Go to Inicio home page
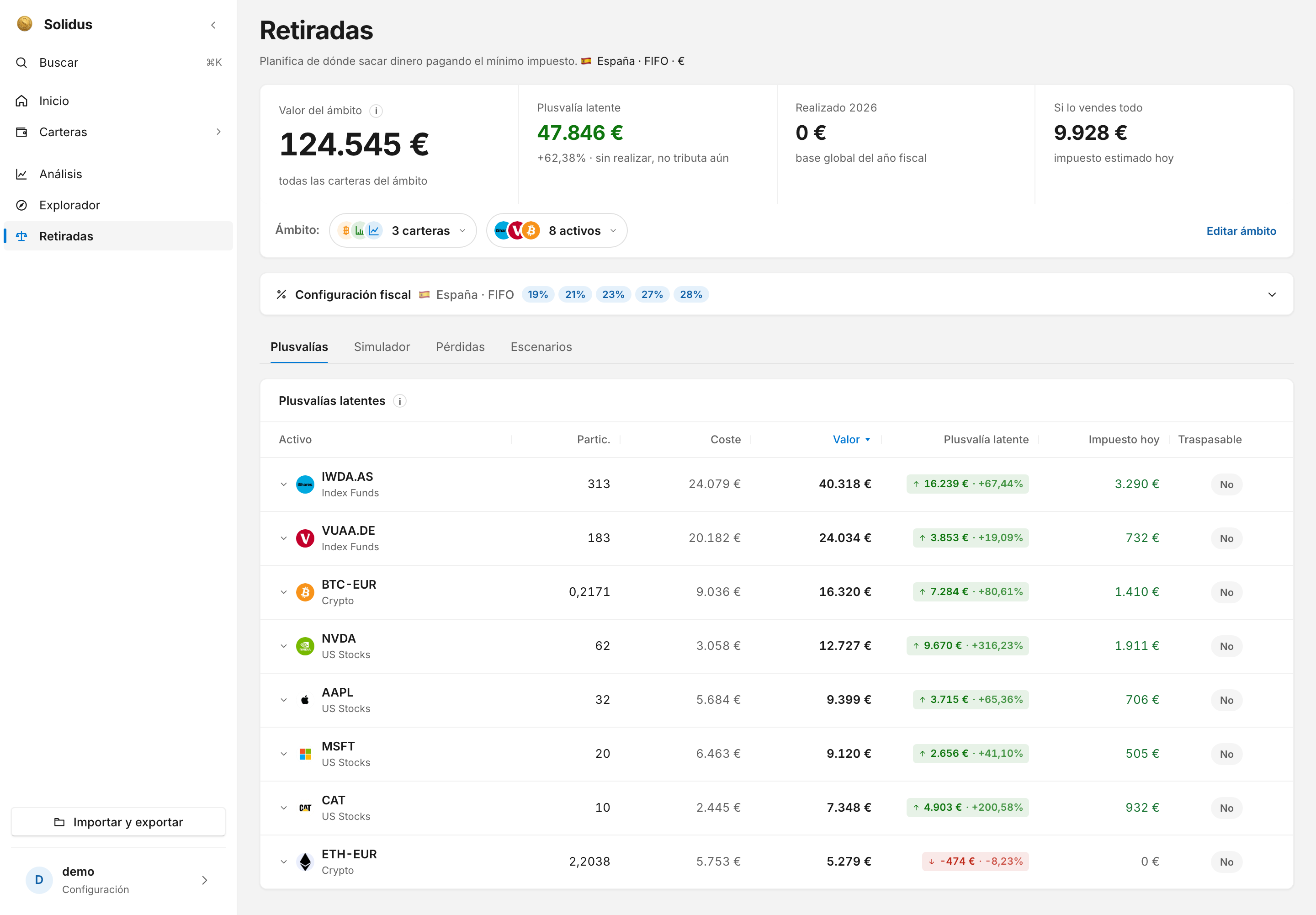Screen dimensions: 1316x915 [118, 101]
